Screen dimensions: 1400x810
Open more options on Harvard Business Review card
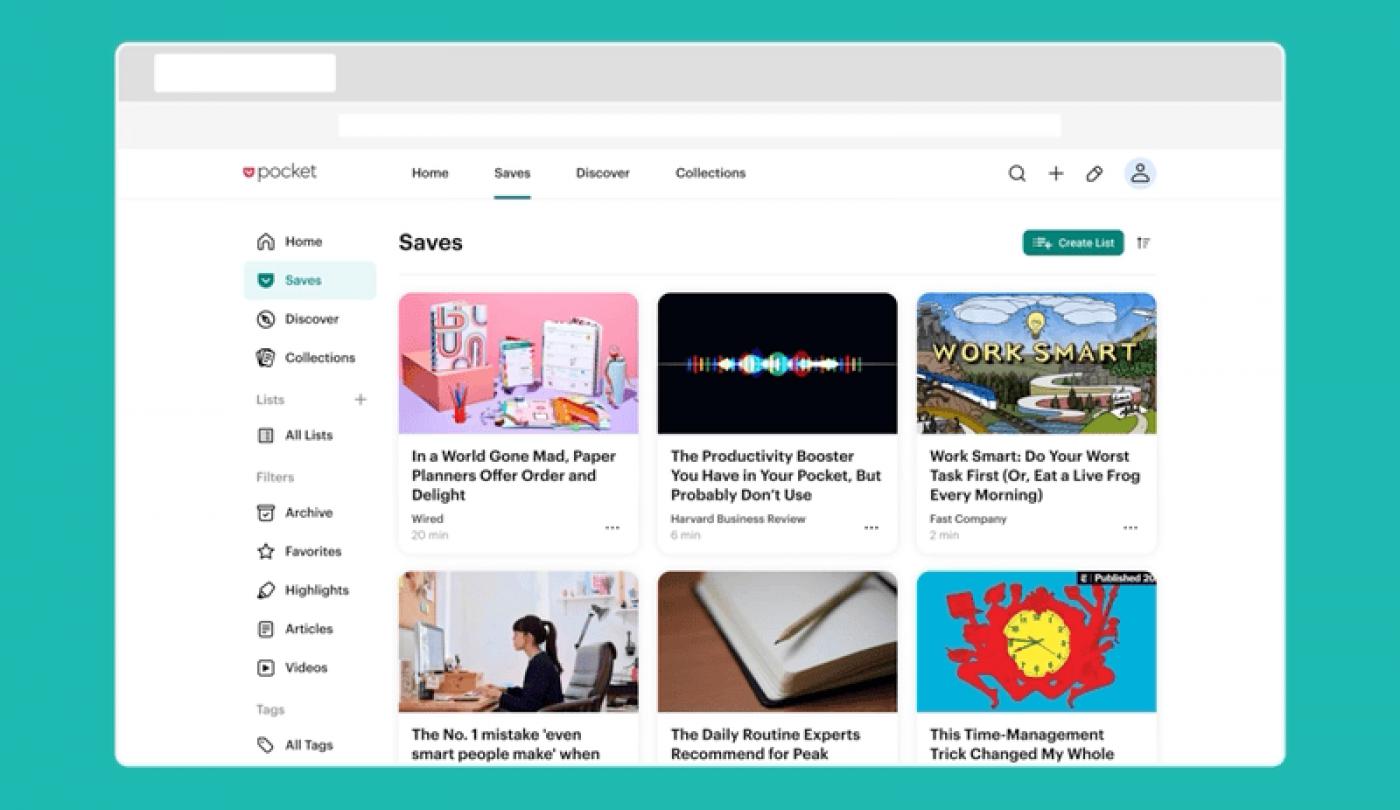point(871,527)
